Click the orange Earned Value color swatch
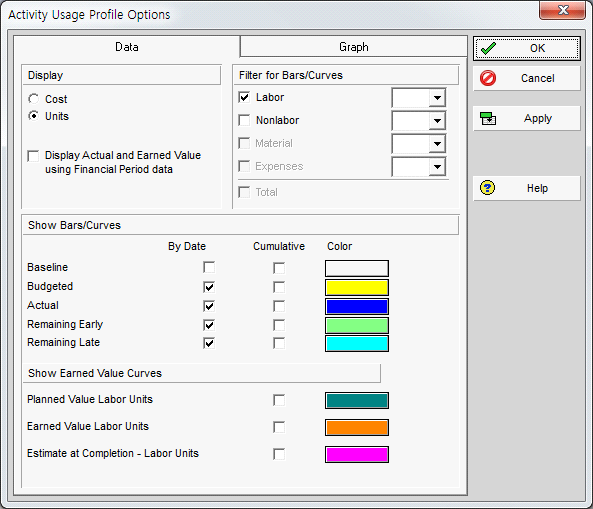 357,427
